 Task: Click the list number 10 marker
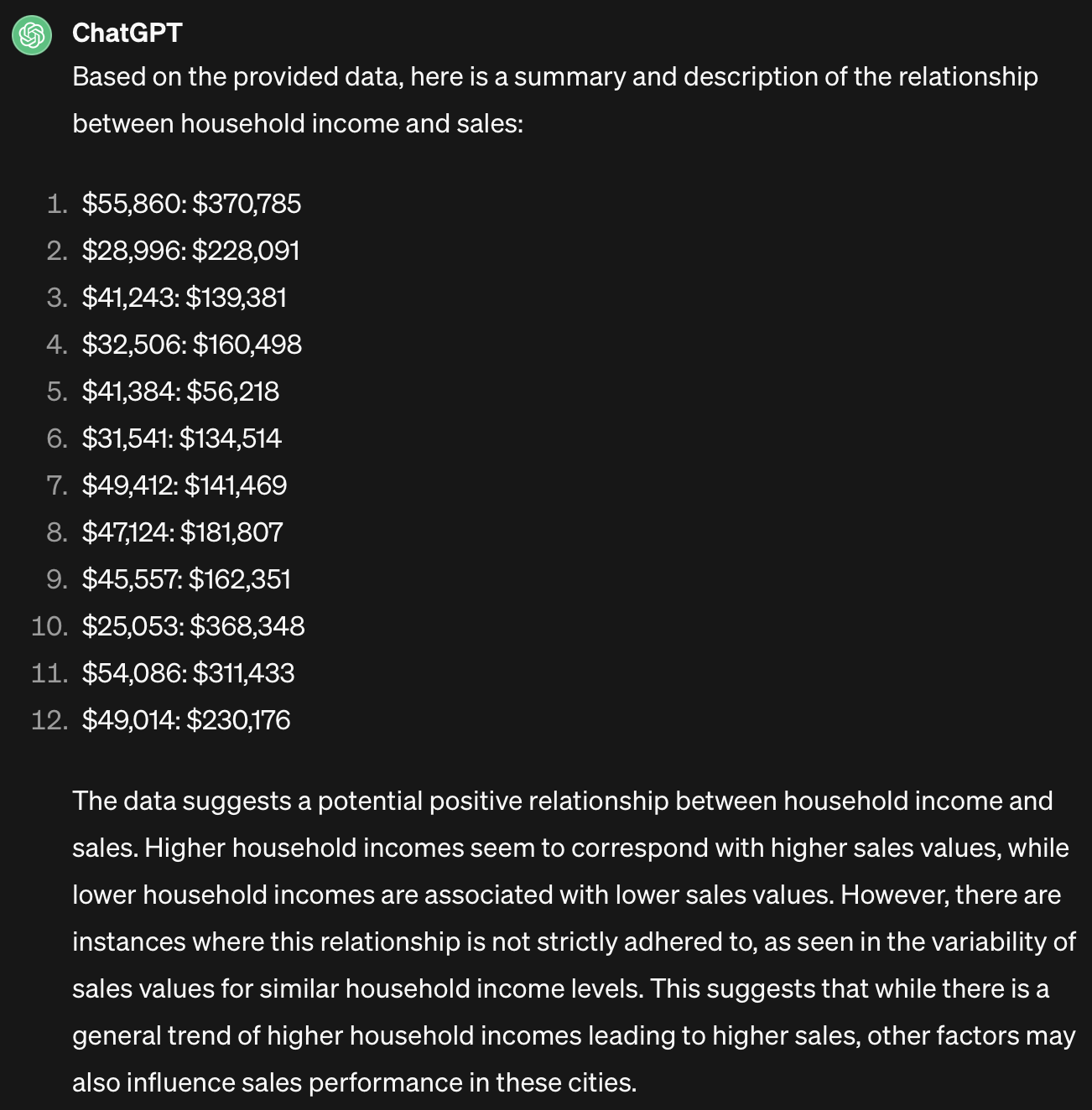pos(49,626)
